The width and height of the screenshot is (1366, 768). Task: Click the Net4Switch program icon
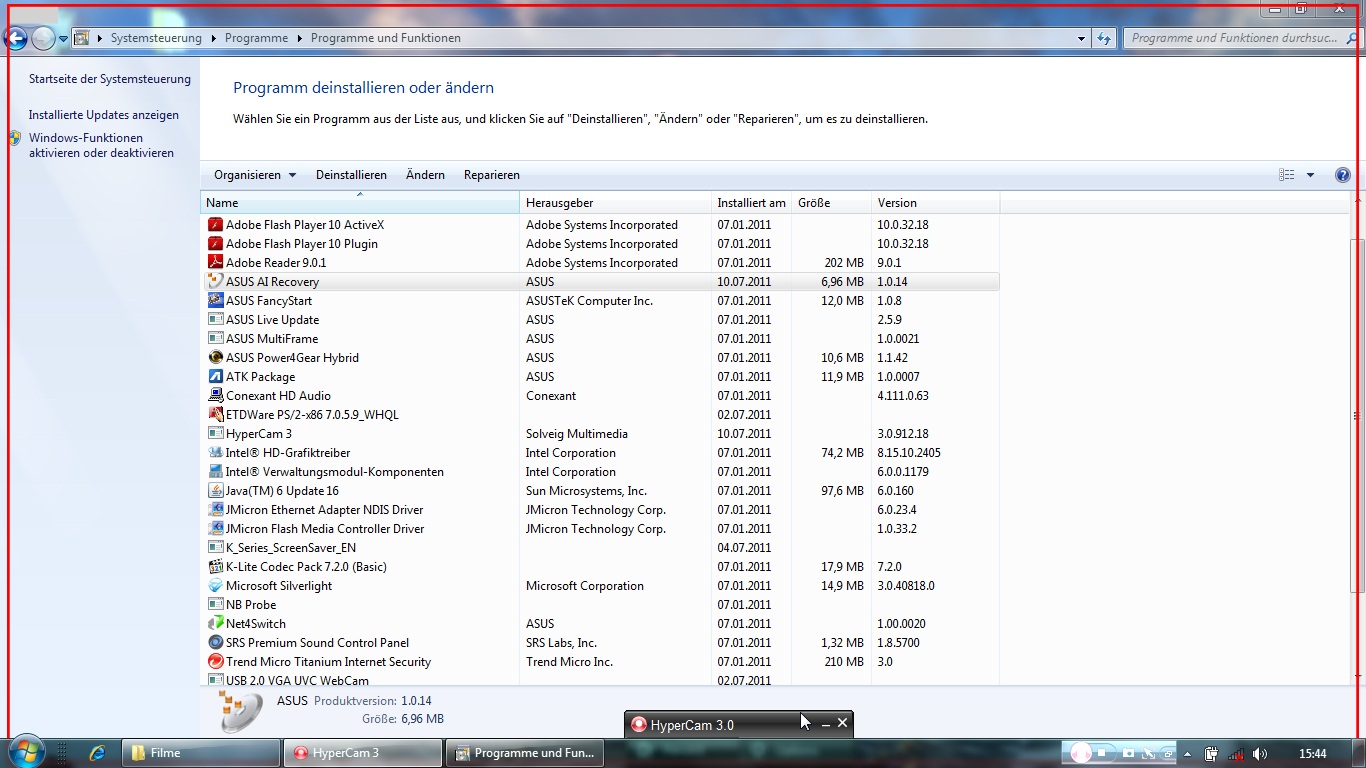[x=215, y=624]
